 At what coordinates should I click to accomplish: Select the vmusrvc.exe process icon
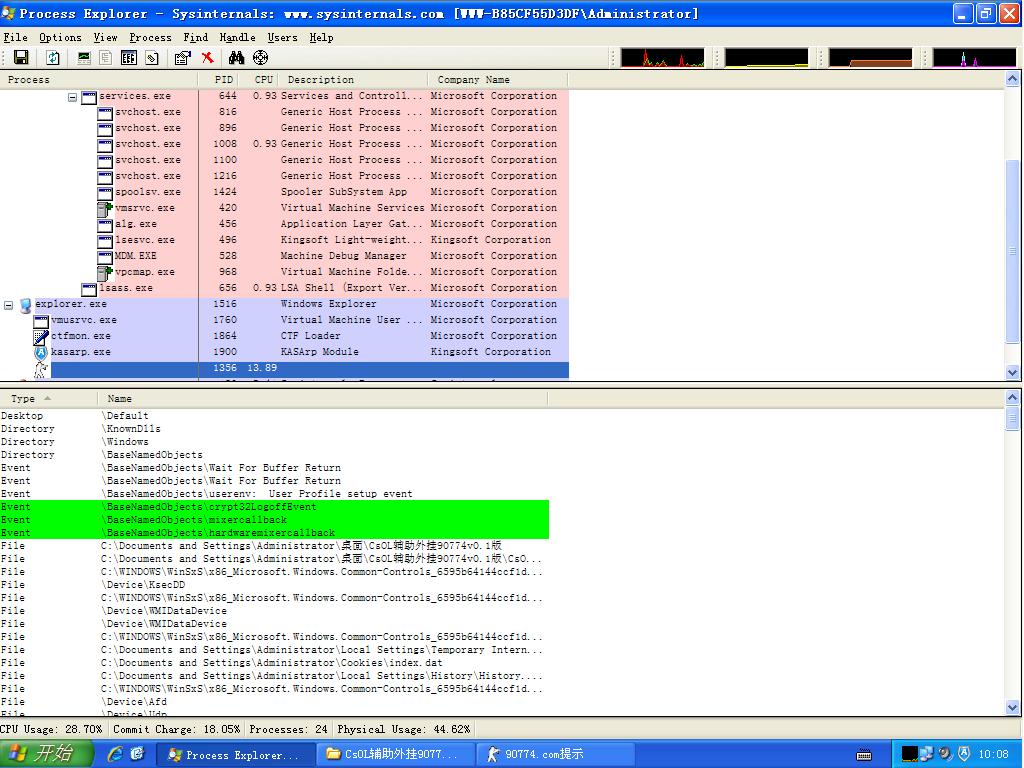[x=40, y=321]
